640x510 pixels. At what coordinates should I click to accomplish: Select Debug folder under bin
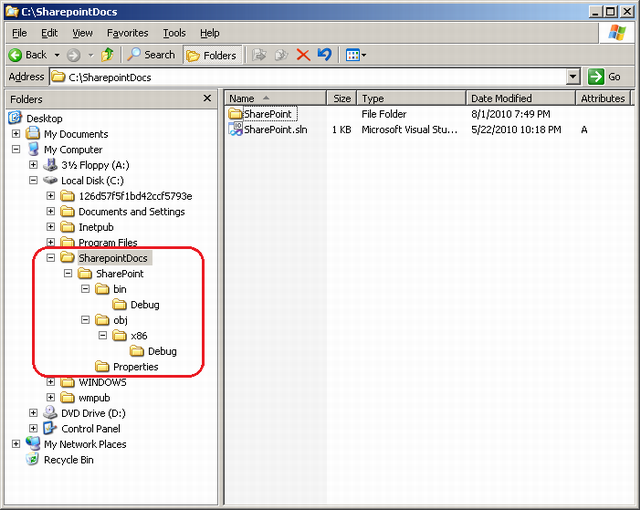(x=145, y=304)
